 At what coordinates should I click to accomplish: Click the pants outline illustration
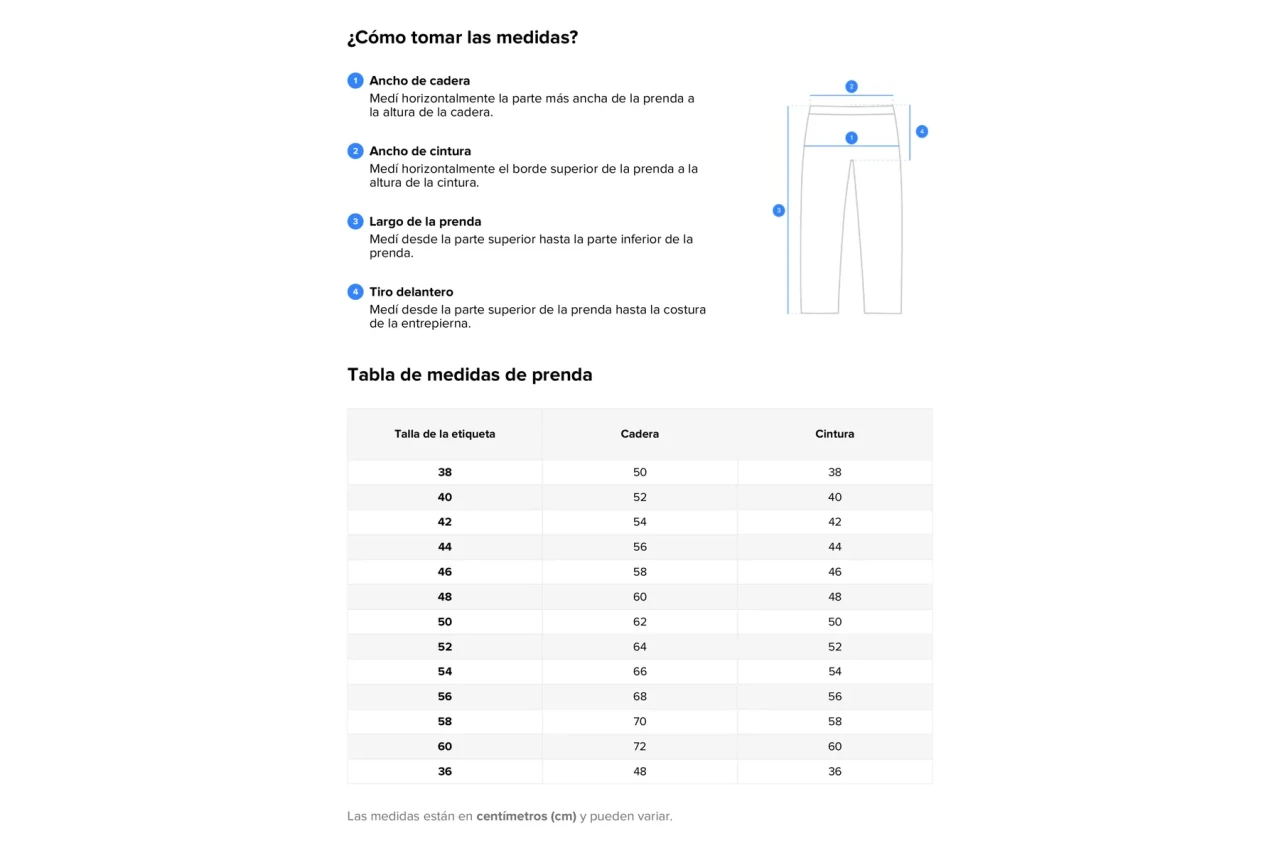(x=851, y=230)
